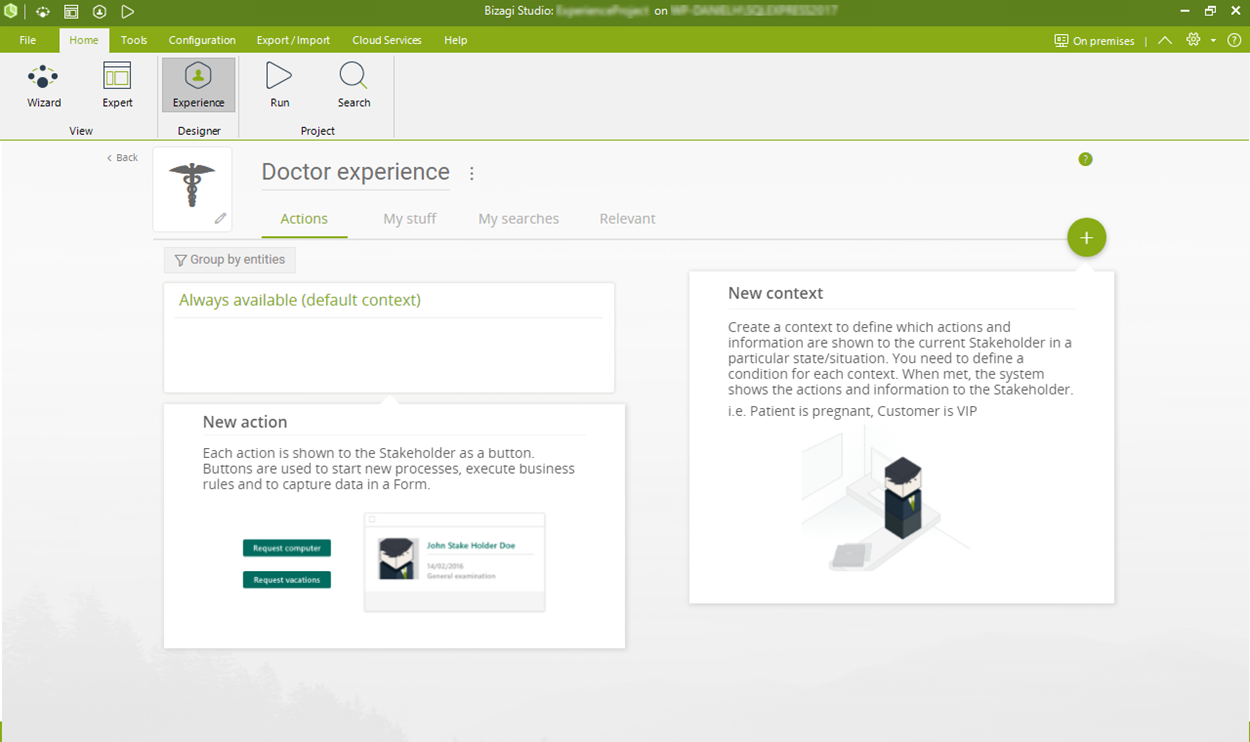Screen dimensions: 1250x742
Task: Click the New action tooltip heading
Action: [245, 422]
